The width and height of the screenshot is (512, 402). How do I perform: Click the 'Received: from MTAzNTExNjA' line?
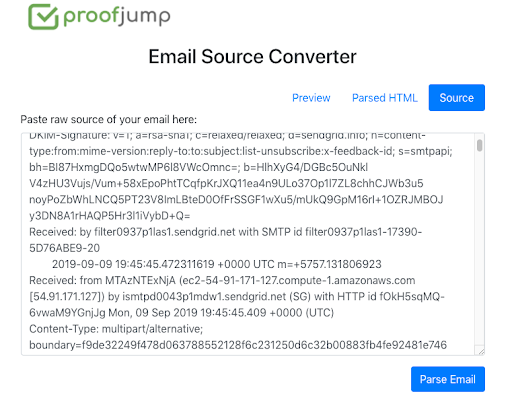click(222, 280)
